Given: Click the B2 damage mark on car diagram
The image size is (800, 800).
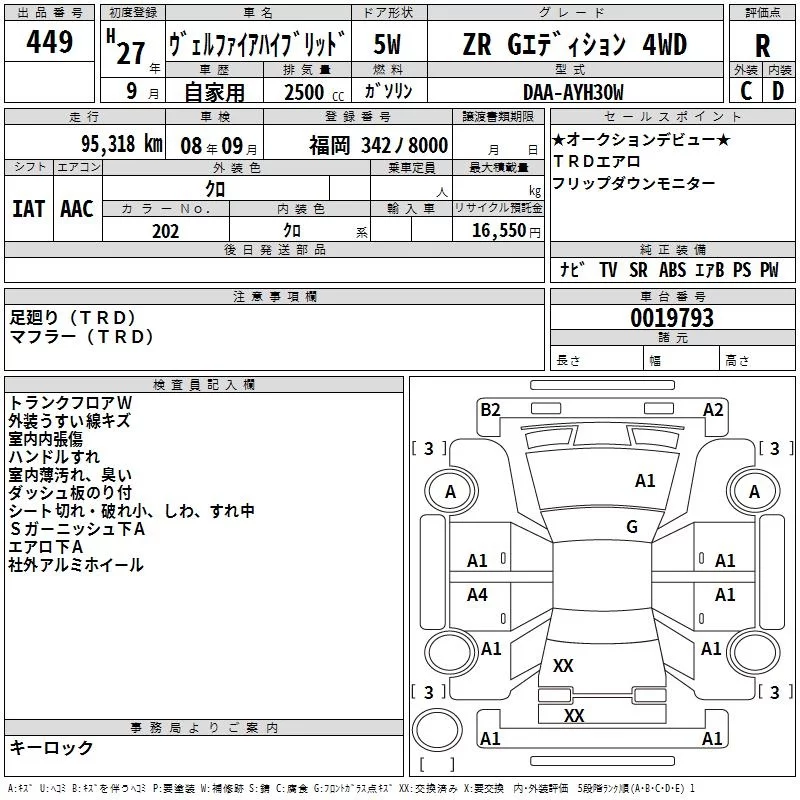Looking at the screenshot, I should click(x=490, y=409).
